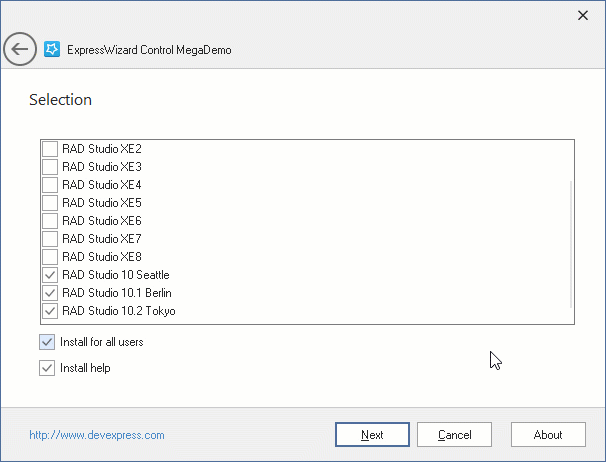
Task: Click the list box vertical scrollbar
Action: click(571, 244)
